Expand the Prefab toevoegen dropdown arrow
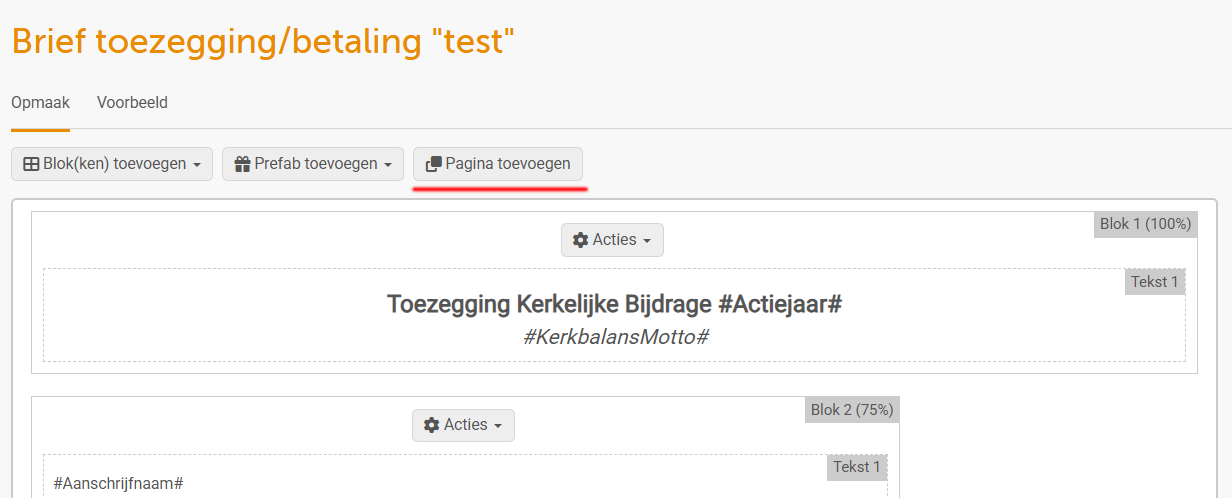 pyautogui.click(x=388, y=165)
